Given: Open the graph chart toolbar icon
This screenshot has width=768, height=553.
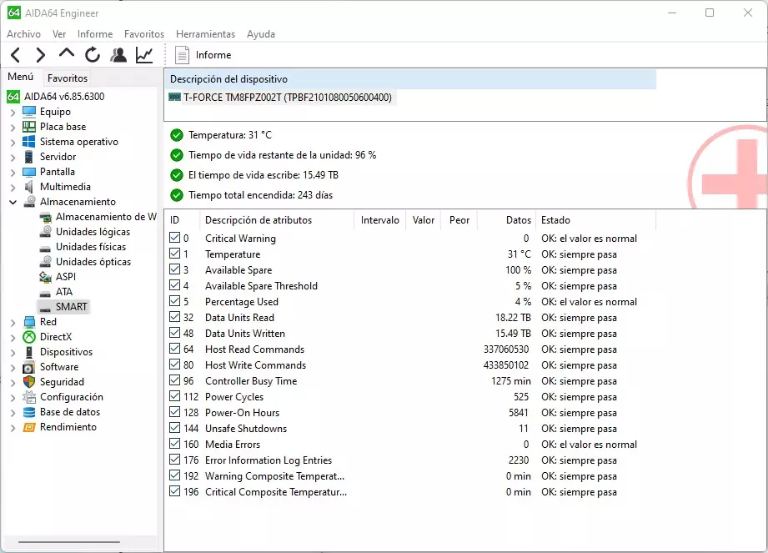Looking at the screenshot, I should [144, 55].
